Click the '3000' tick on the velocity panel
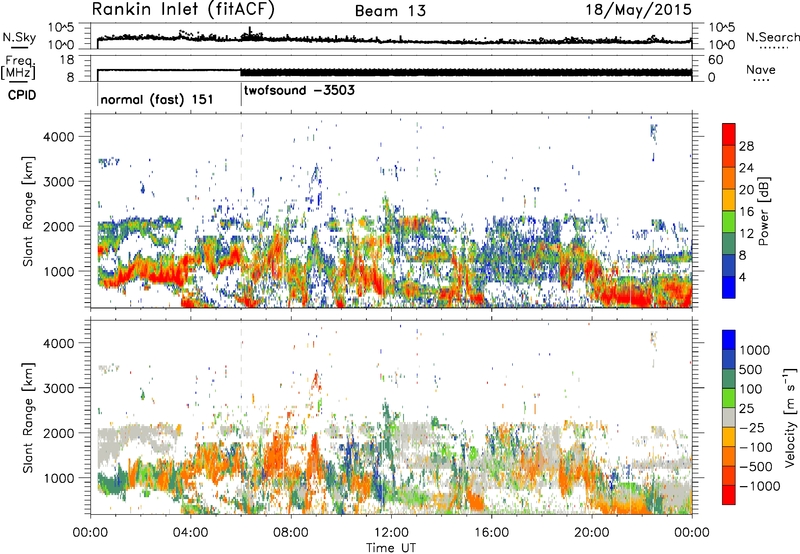Viewport: 800px width, 554px height. point(58,388)
